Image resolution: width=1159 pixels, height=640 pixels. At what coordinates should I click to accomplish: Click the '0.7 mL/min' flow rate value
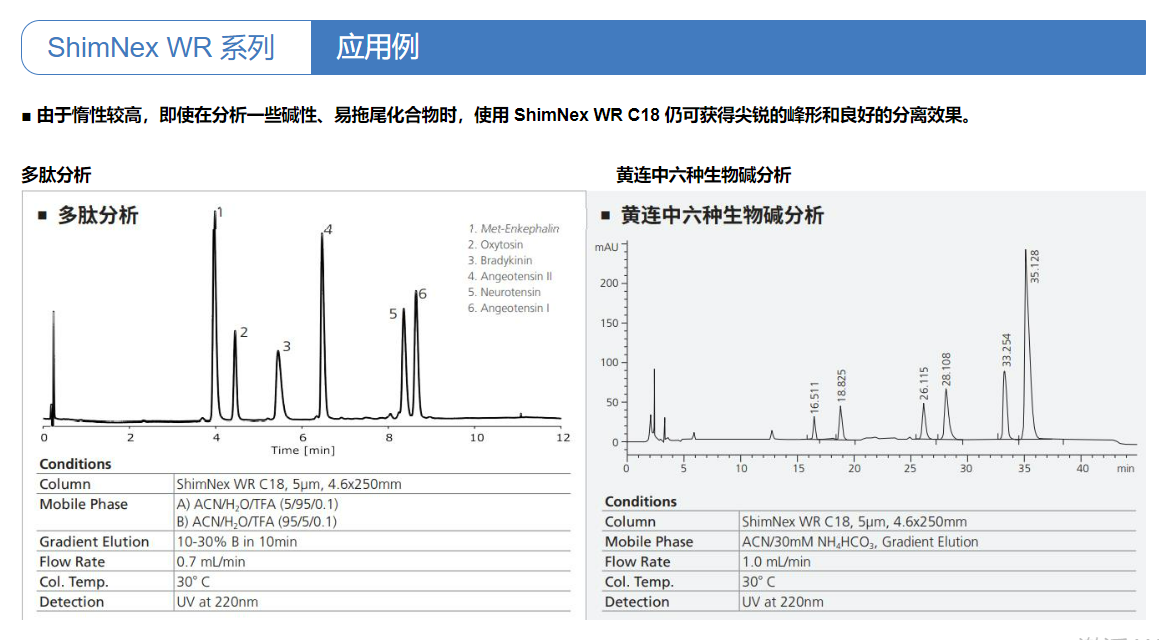point(211,562)
